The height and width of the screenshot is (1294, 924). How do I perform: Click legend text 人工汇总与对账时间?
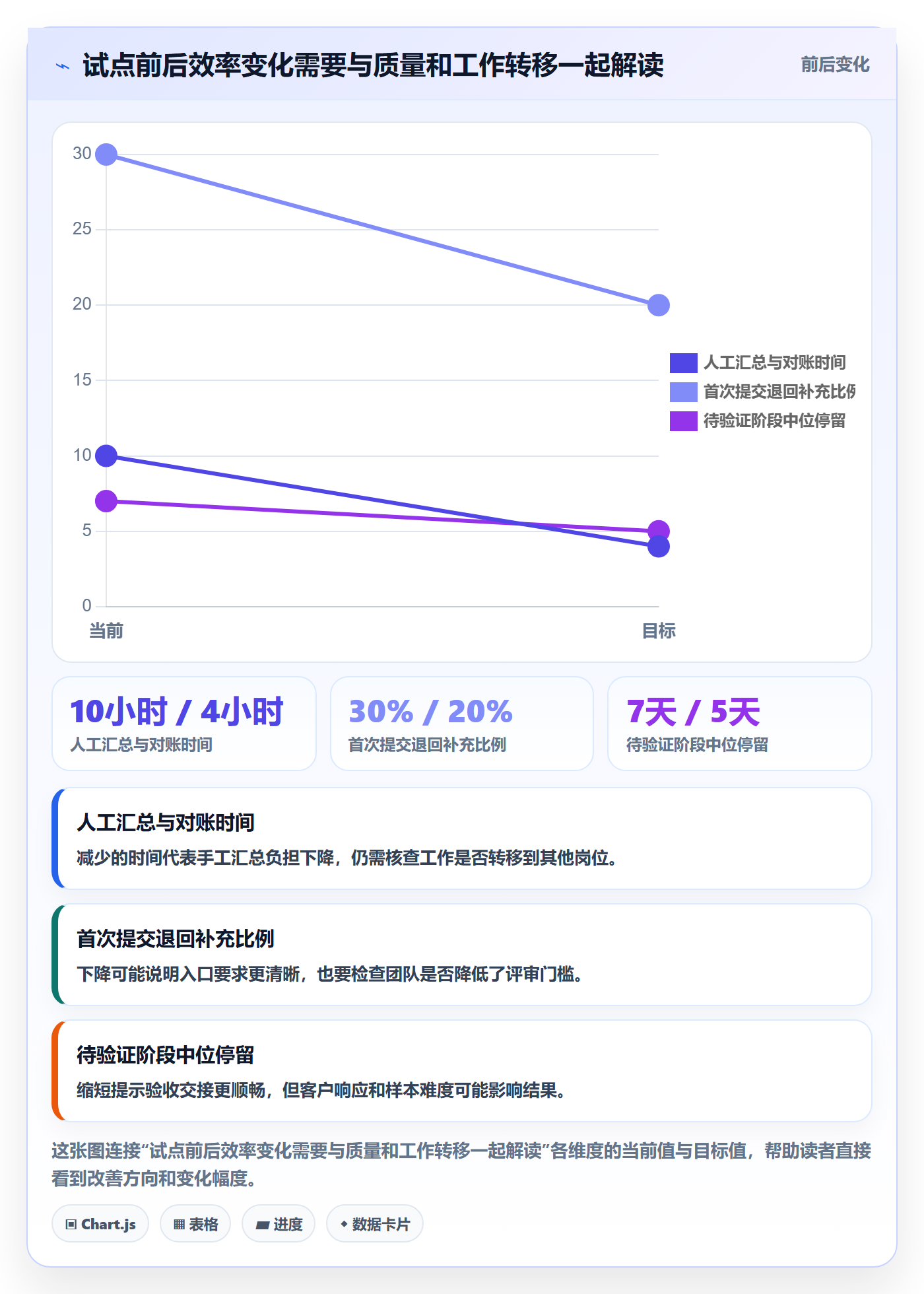(x=774, y=362)
